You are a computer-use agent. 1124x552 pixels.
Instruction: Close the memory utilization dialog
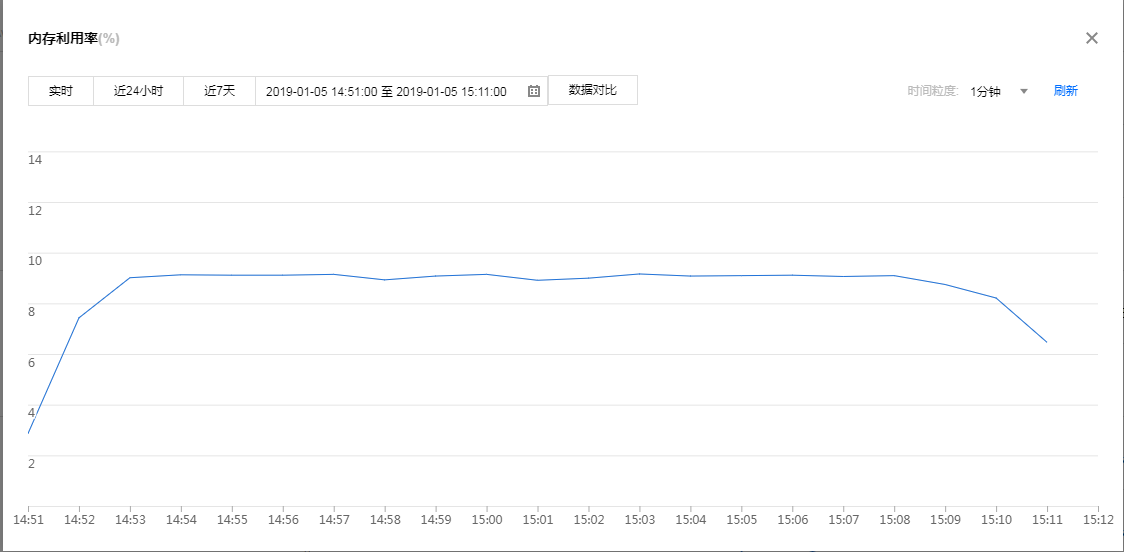pyautogui.click(x=1092, y=38)
